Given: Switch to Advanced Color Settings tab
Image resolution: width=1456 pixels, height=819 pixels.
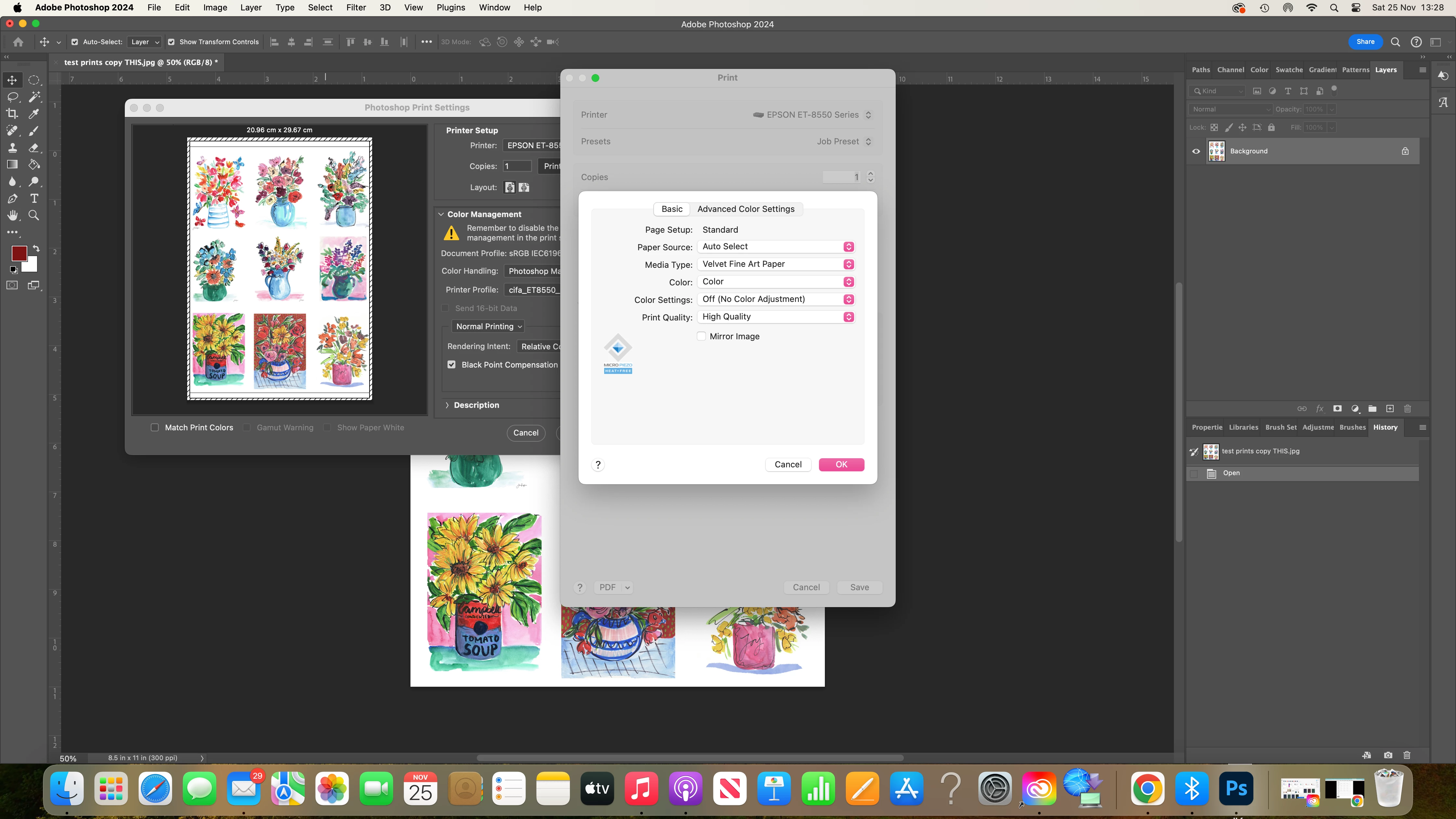Looking at the screenshot, I should 746,209.
